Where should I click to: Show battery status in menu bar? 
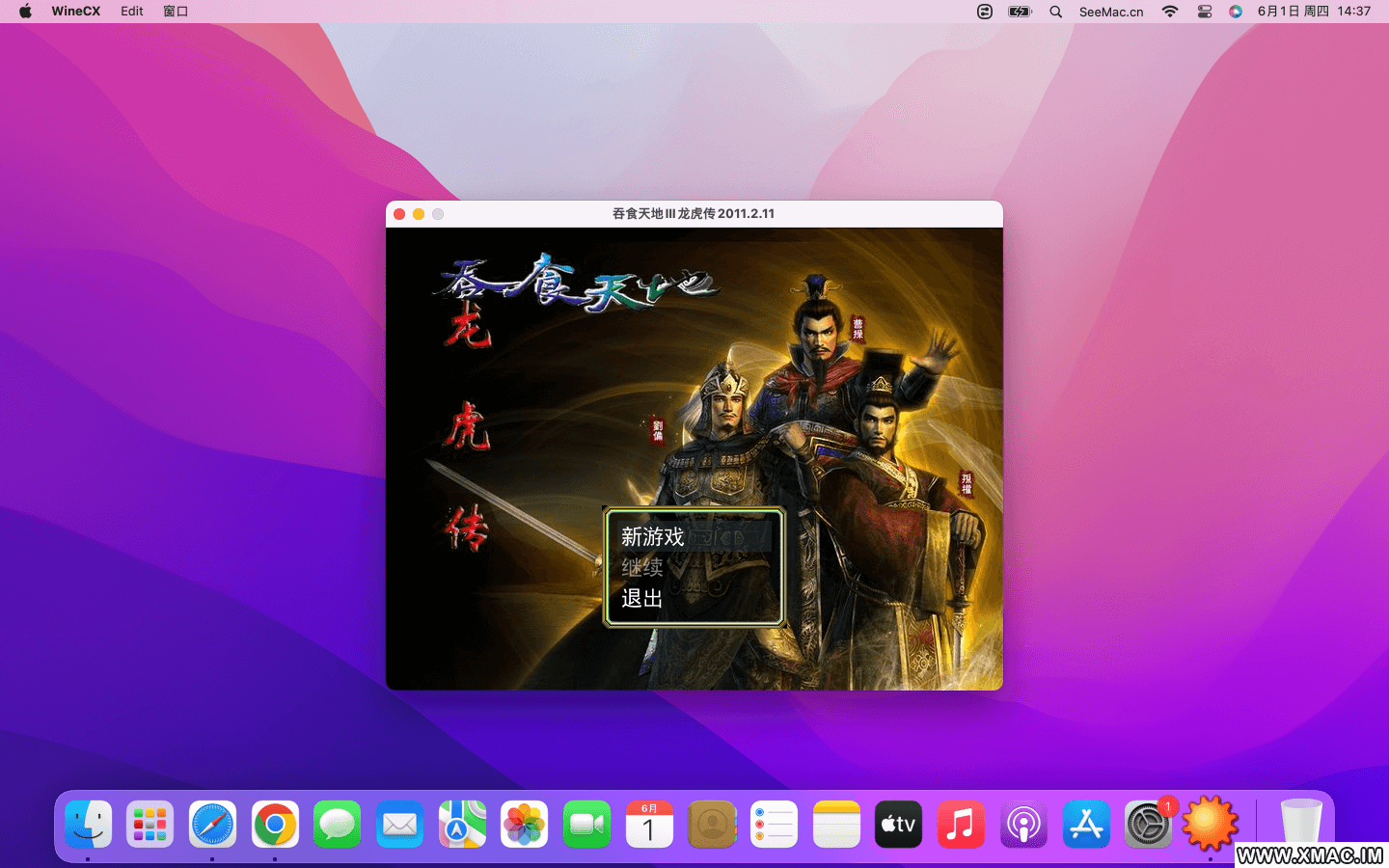pyautogui.click(x=1020, y=12)
